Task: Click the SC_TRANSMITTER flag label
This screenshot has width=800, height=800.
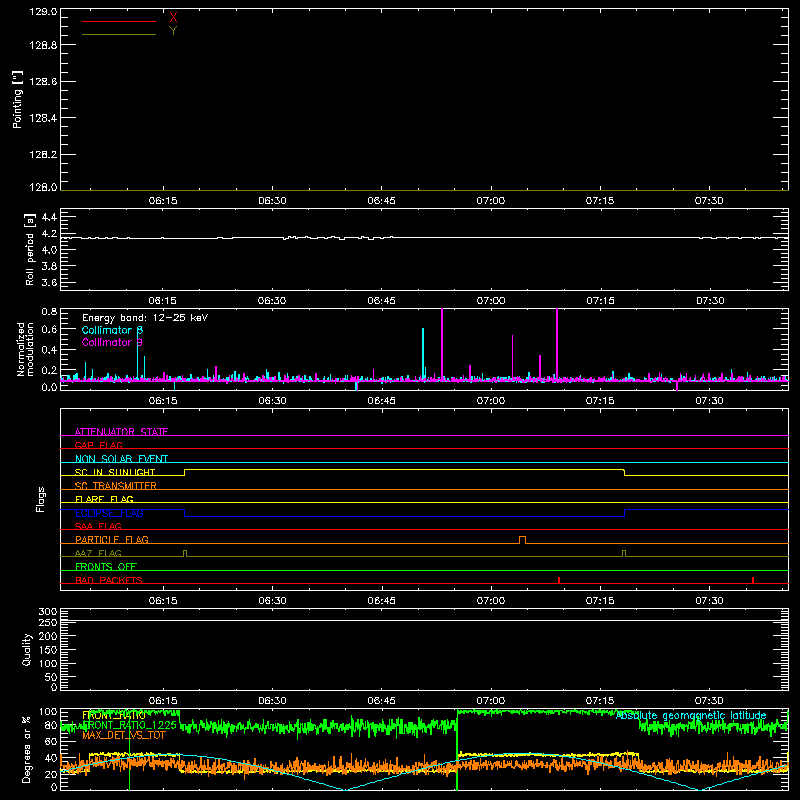Action: [x=116, y=486]
